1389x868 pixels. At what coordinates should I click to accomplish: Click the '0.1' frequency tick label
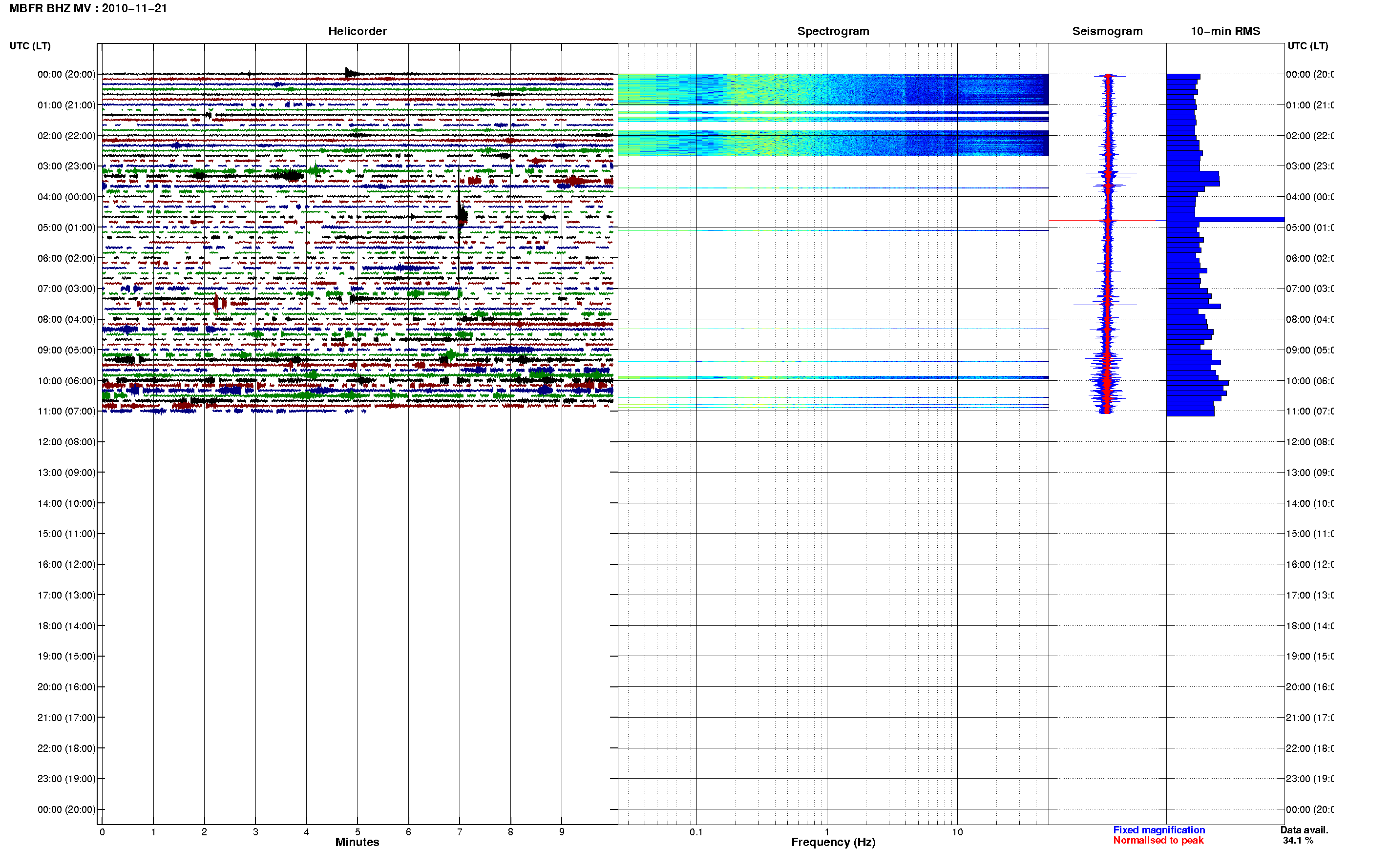(x=696, y=832)
